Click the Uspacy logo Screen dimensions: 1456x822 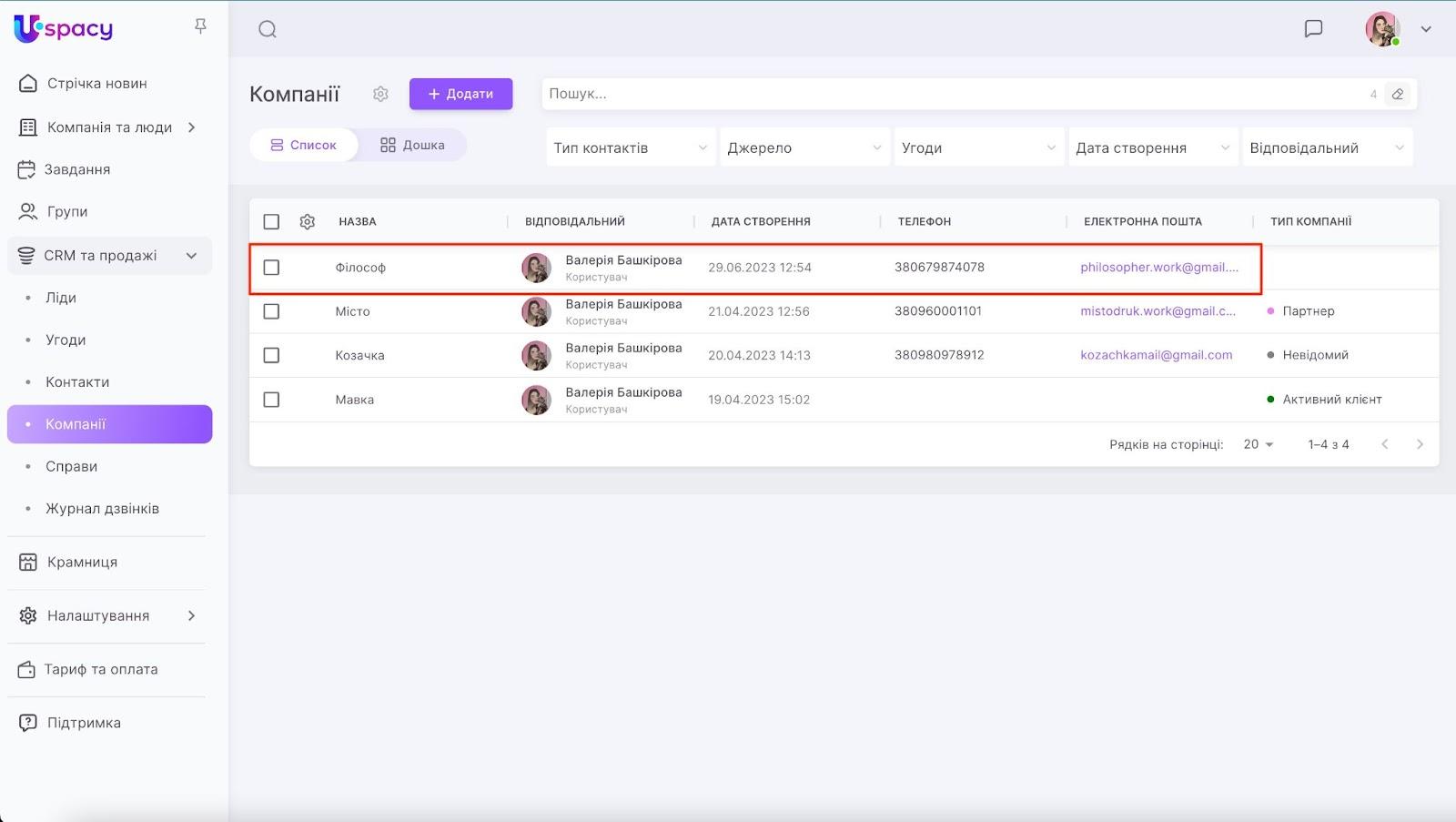coord(64,29)
